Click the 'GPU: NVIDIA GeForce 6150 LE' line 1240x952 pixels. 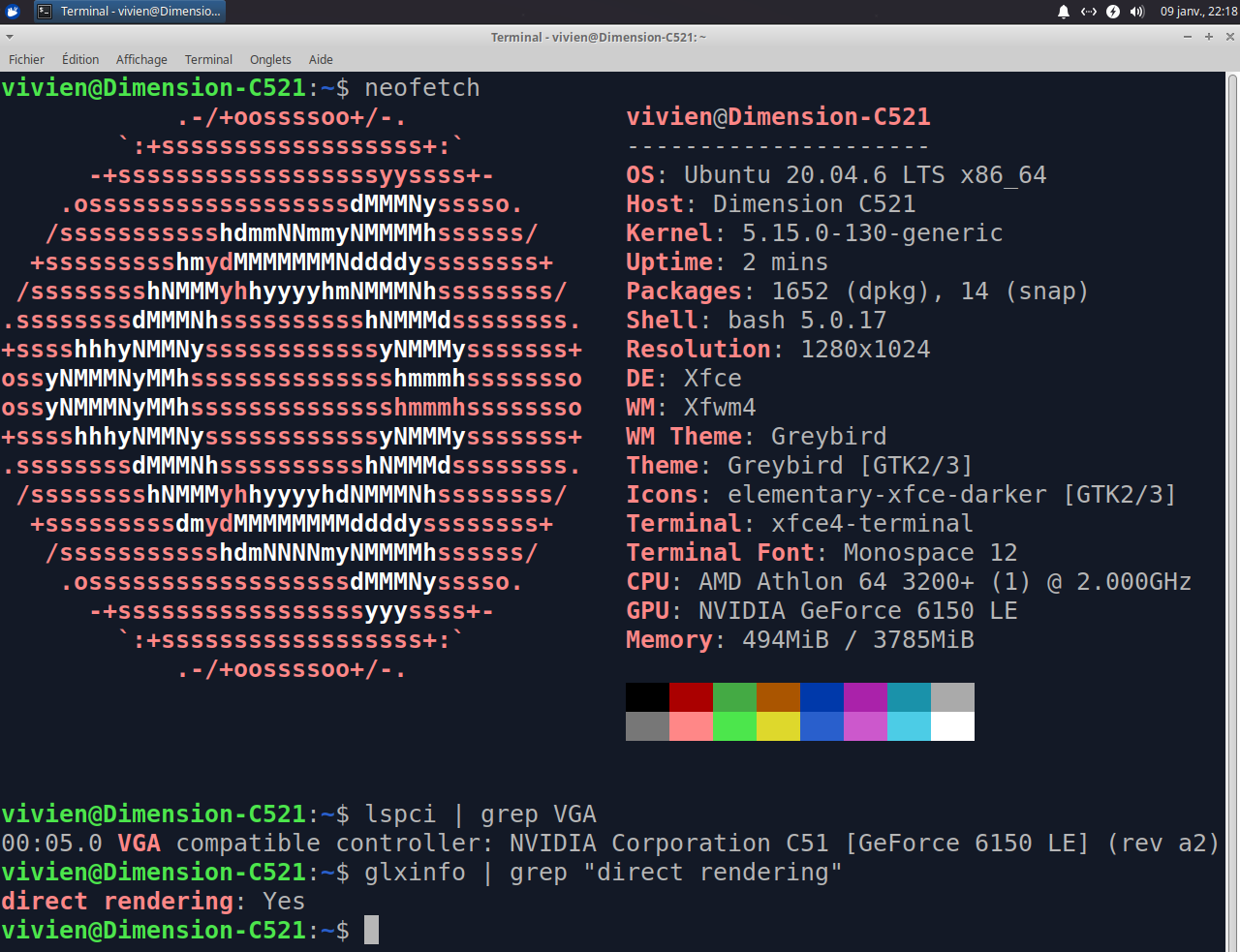821,611
